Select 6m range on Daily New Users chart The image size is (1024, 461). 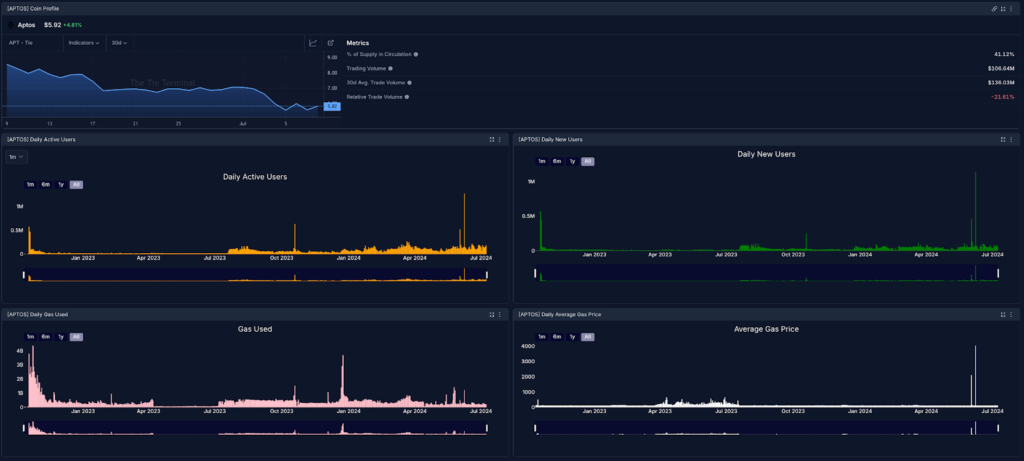[x=557, y=161]
